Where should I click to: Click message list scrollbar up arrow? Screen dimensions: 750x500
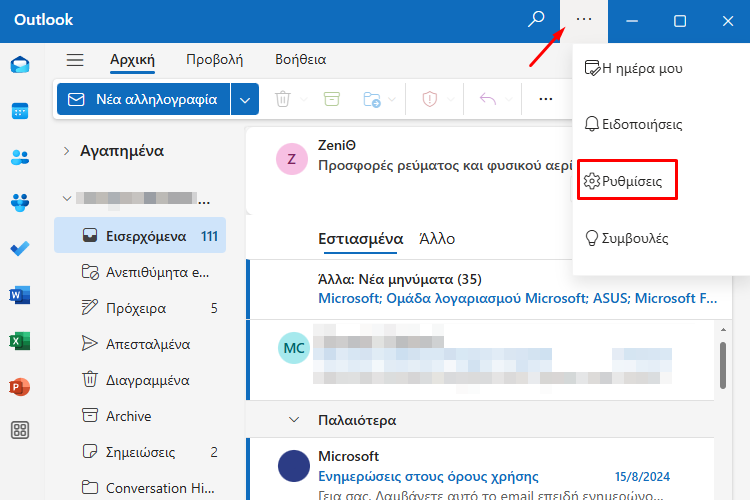723,330
